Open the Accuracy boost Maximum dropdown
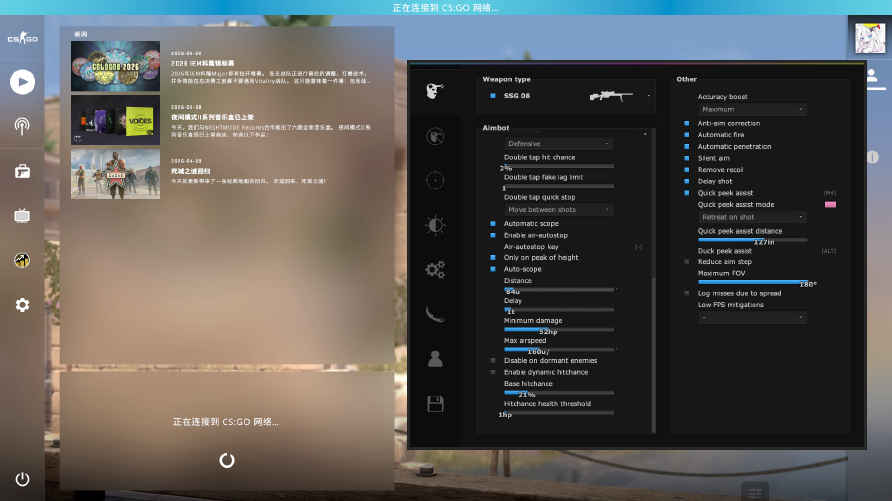 click(x=752, y=109)
